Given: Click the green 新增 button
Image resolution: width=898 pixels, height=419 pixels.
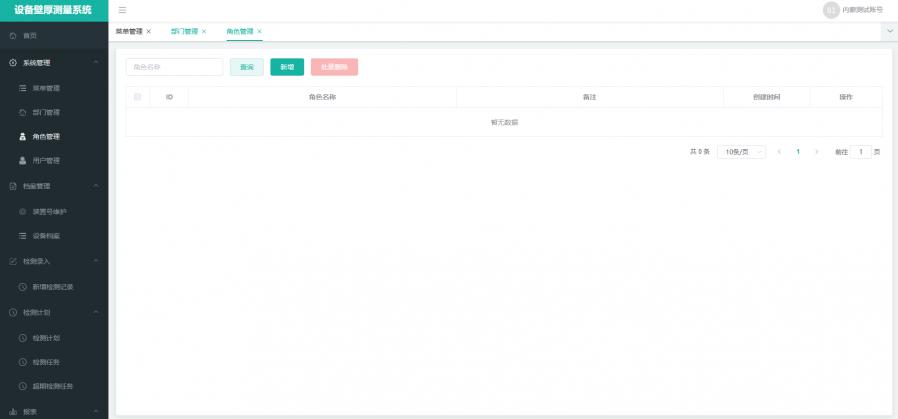Looking at the screenshot, I should (x=287, y=67).
